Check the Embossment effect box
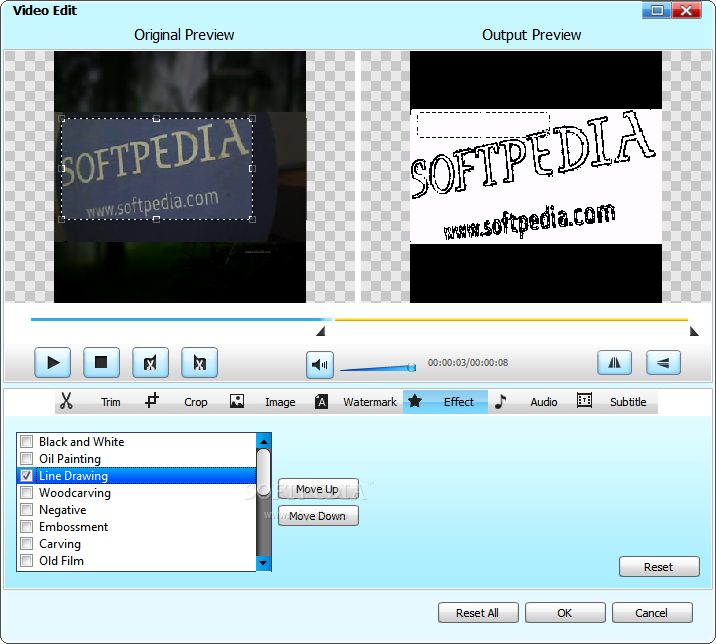The height and width of the screenshot is (644, 716). click(x=27, y=527)
